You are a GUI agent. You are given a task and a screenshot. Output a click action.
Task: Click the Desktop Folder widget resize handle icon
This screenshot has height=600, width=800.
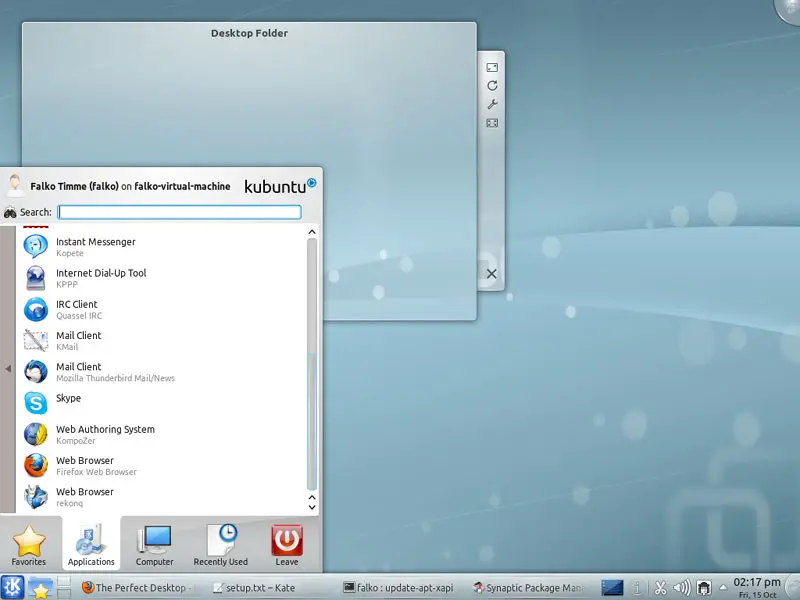[492, 67]
